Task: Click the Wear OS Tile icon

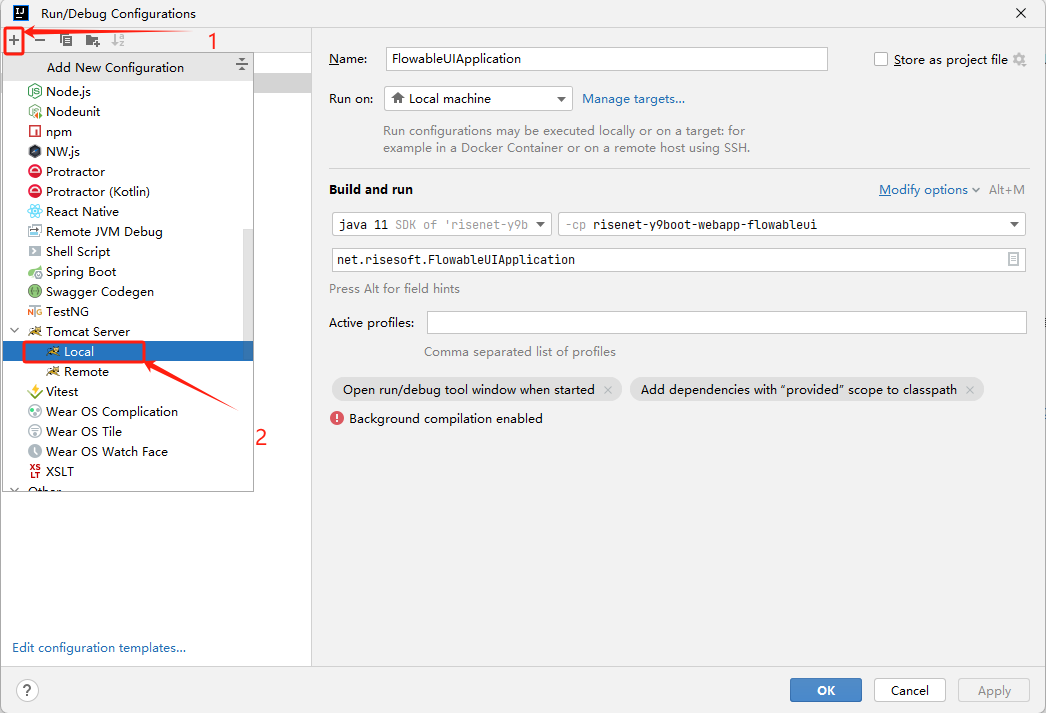Action: click(x=35, y=432)
